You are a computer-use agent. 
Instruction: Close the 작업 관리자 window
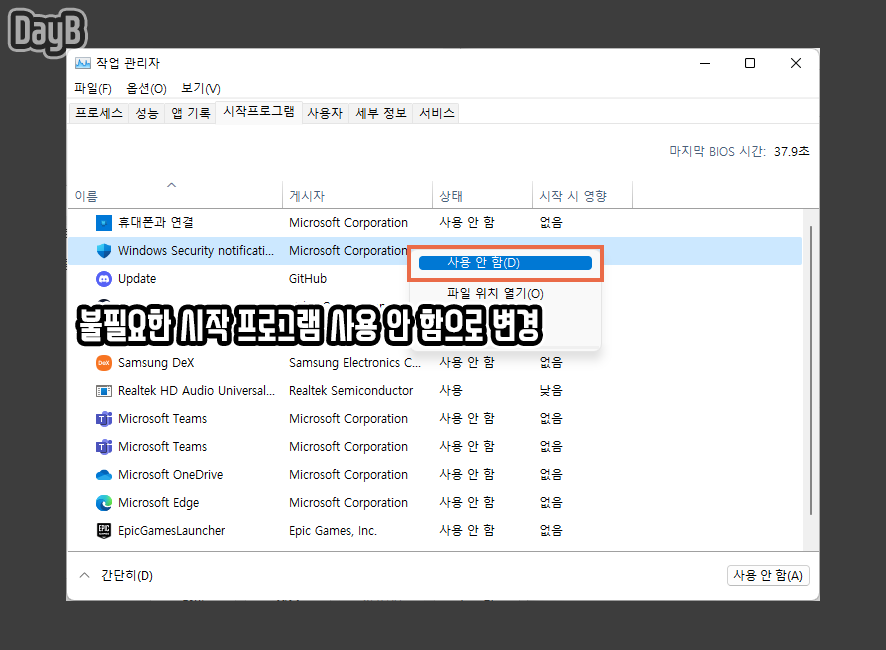[x=796, y=63]
